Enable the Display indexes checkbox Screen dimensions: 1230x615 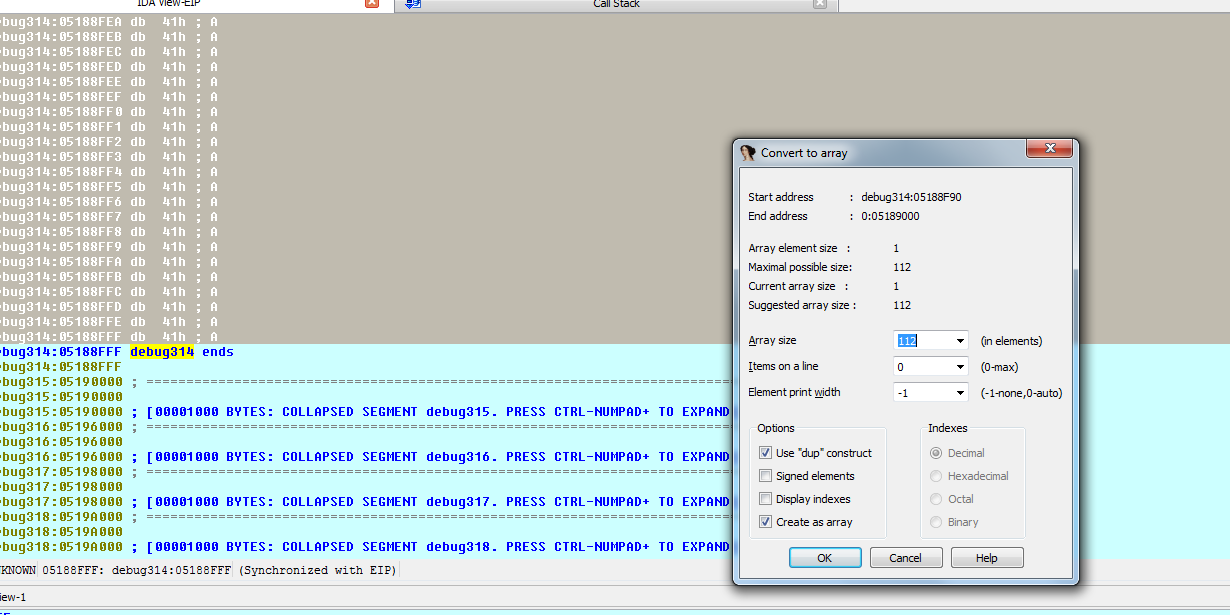(766, 499)
